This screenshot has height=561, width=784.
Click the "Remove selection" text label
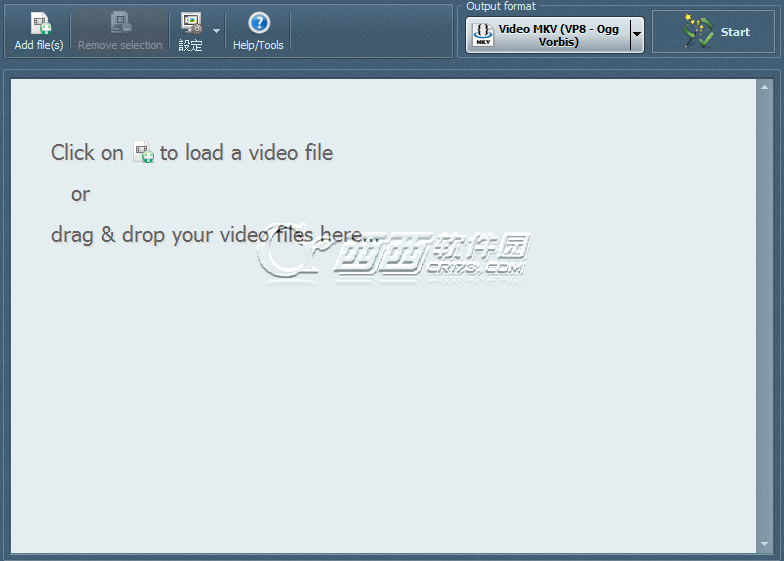point(120,45)
